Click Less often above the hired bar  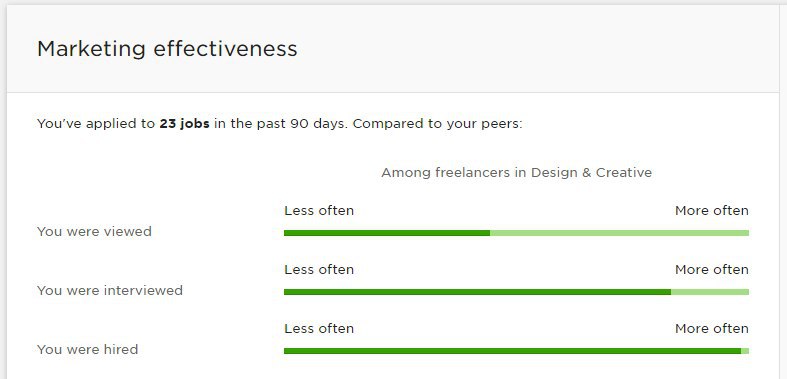point(319,328)
